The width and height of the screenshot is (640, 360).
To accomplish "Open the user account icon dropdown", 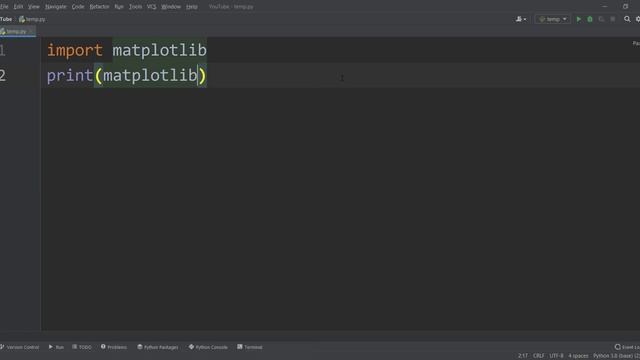I will click(521, 19).
